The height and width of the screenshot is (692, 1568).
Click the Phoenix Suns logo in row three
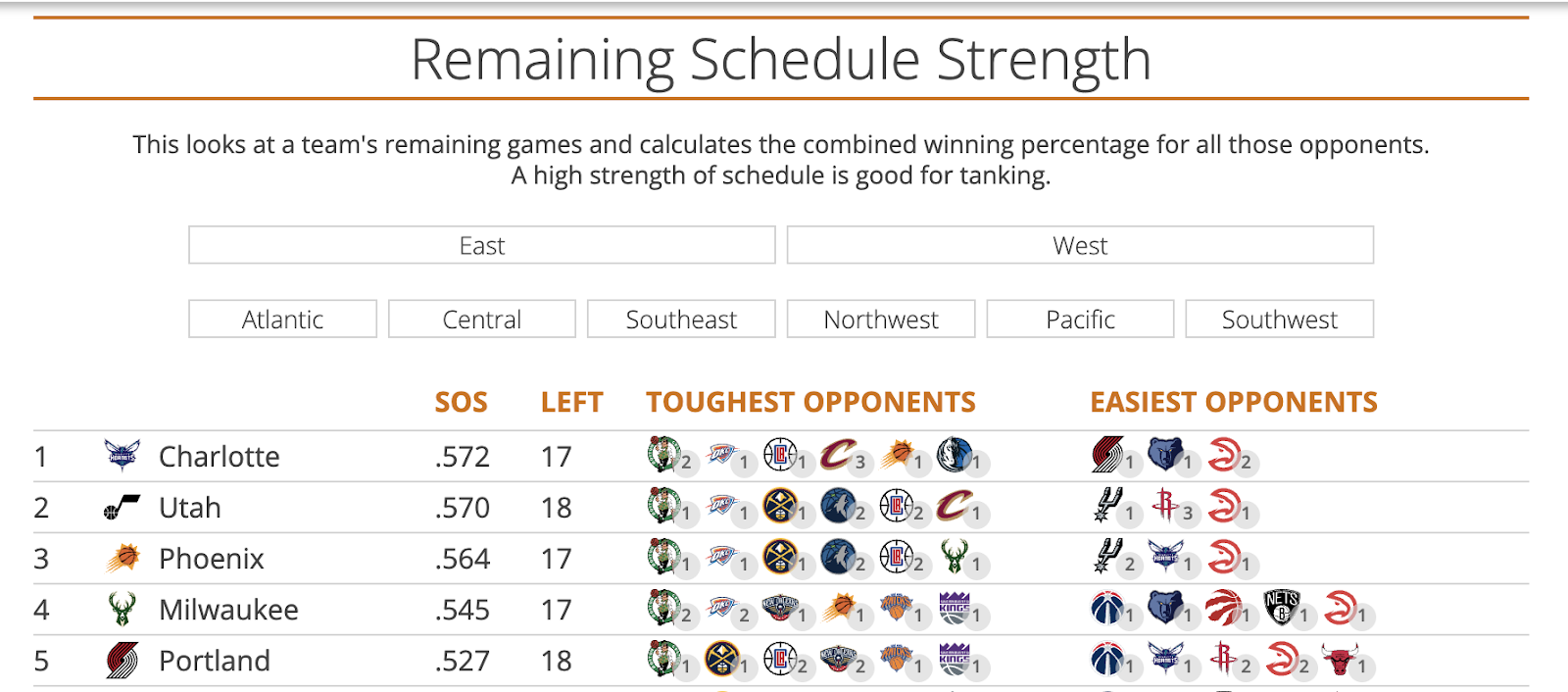(122, 559)
